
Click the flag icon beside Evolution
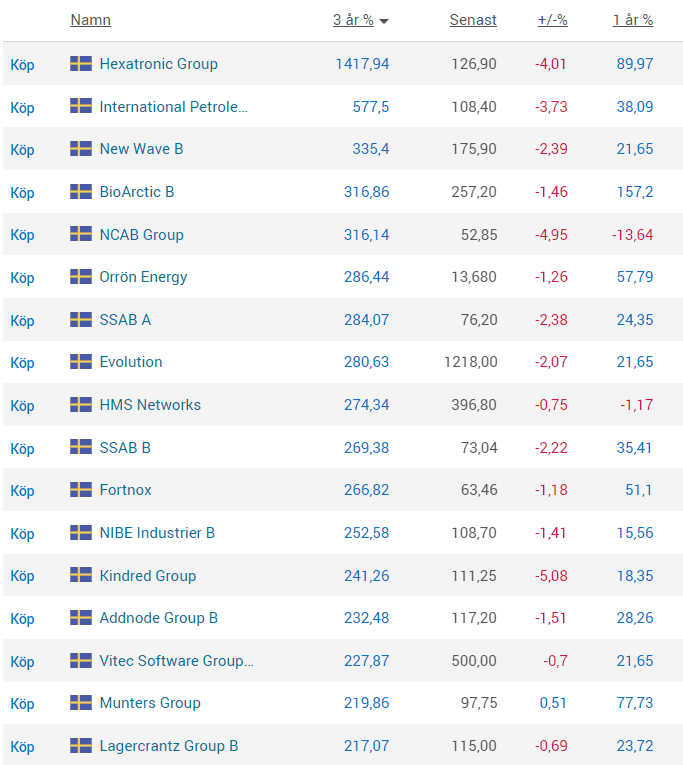[81, 362]
